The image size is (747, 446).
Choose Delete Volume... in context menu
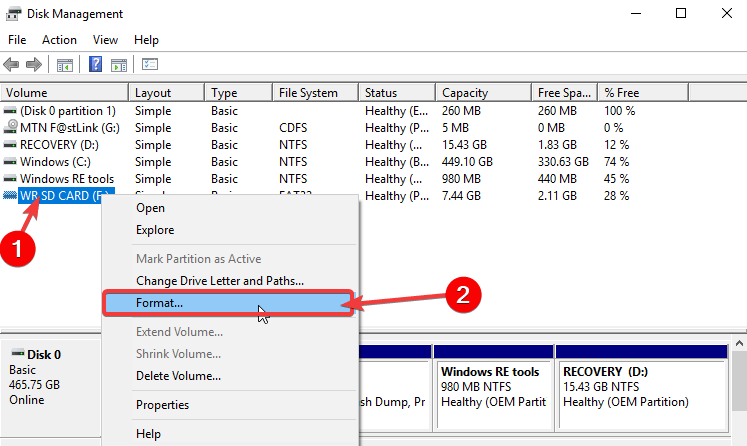coord(178,375)
